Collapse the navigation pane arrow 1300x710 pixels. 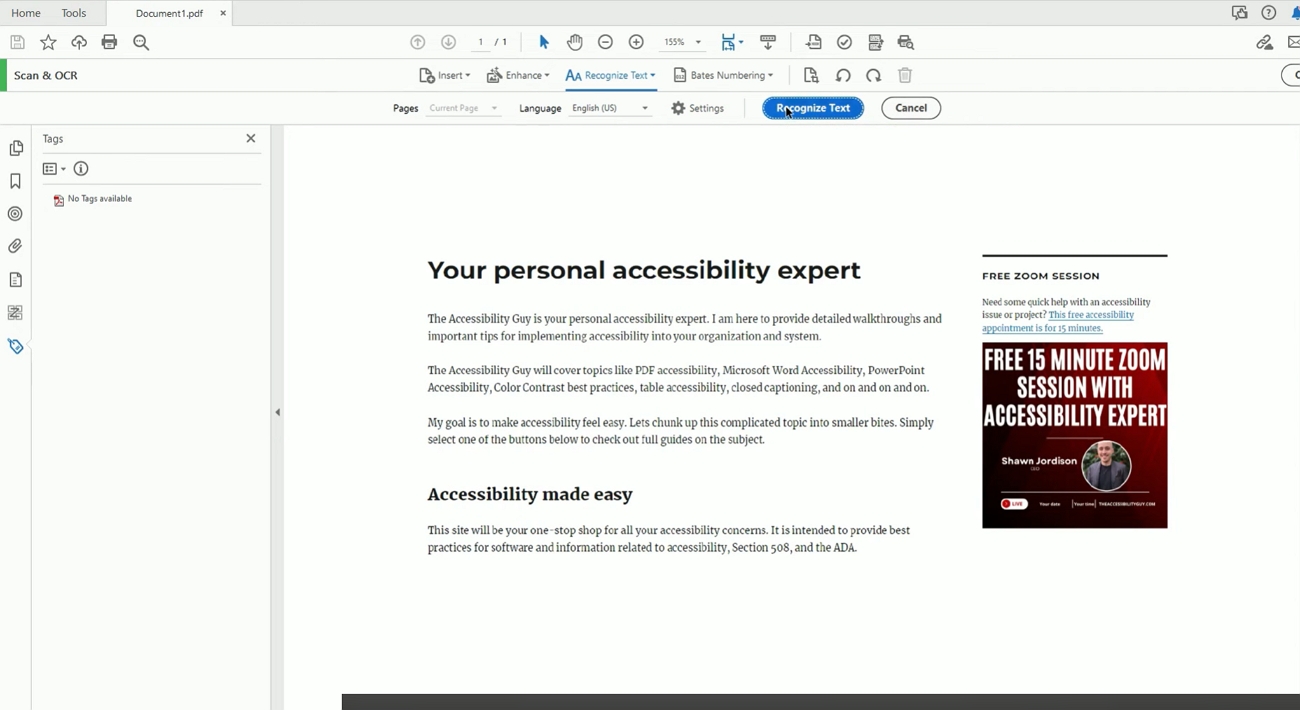[x=277, y=412]
